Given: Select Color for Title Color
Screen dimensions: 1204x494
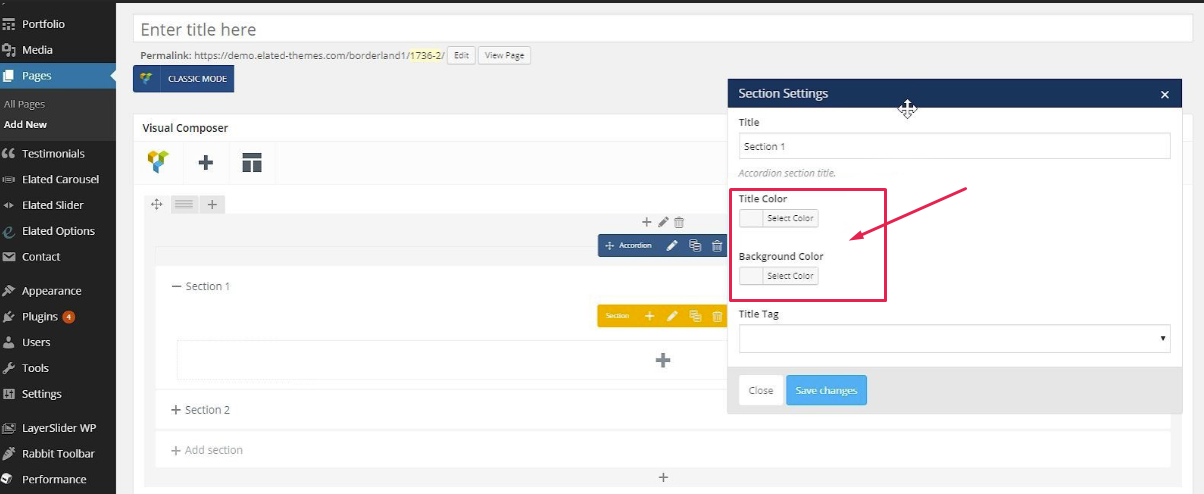Looking at the screenshot, I should click(790, 218).
